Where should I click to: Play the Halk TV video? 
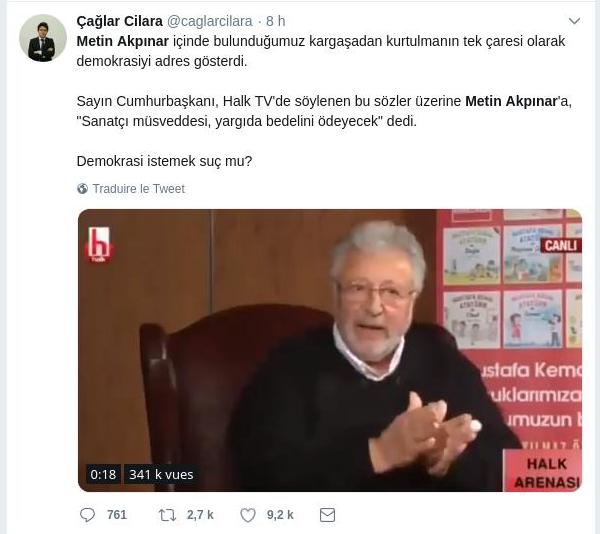point(330,350)
